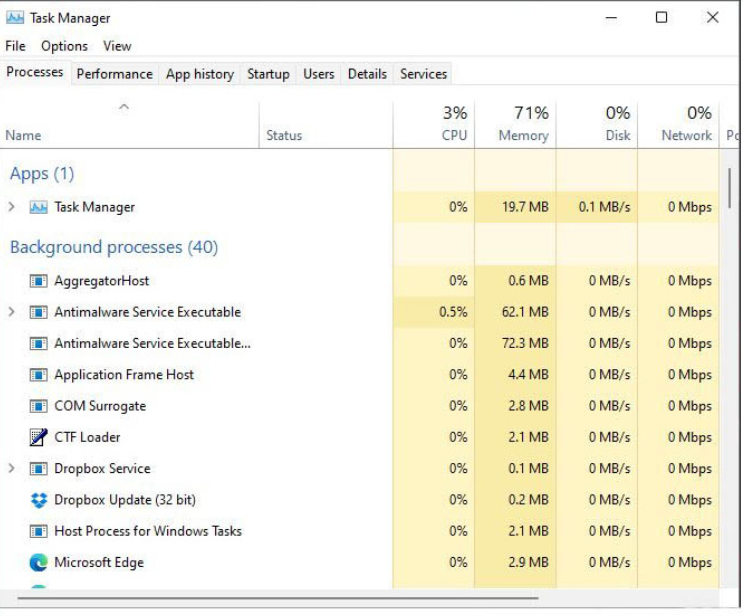The image size is (747, 616).
Task: Open the Options menu
Action: (x=64, y=46)
